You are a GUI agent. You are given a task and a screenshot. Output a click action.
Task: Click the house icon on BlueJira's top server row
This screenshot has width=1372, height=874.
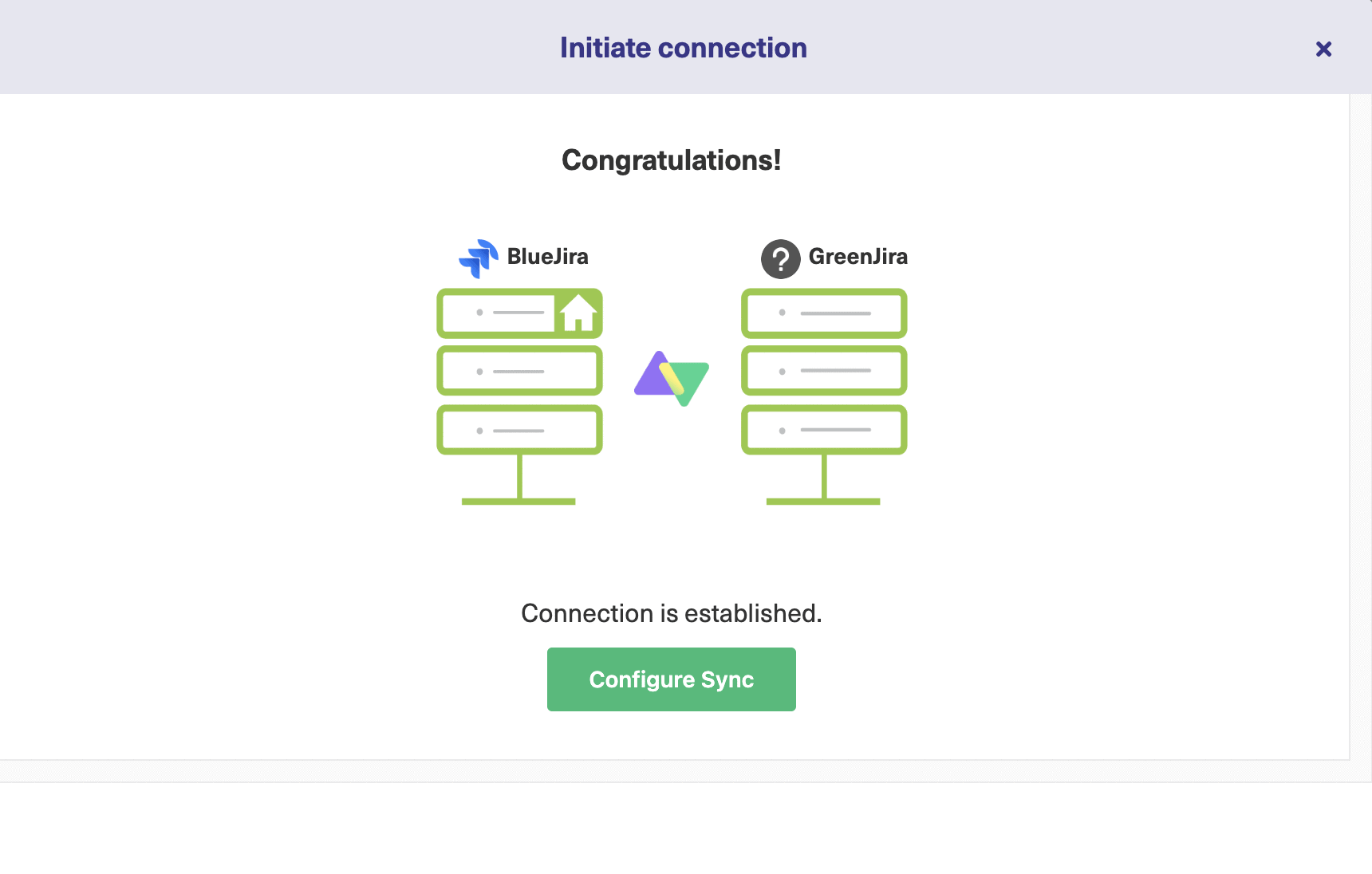pyautogui.click(x=578, y=313)
